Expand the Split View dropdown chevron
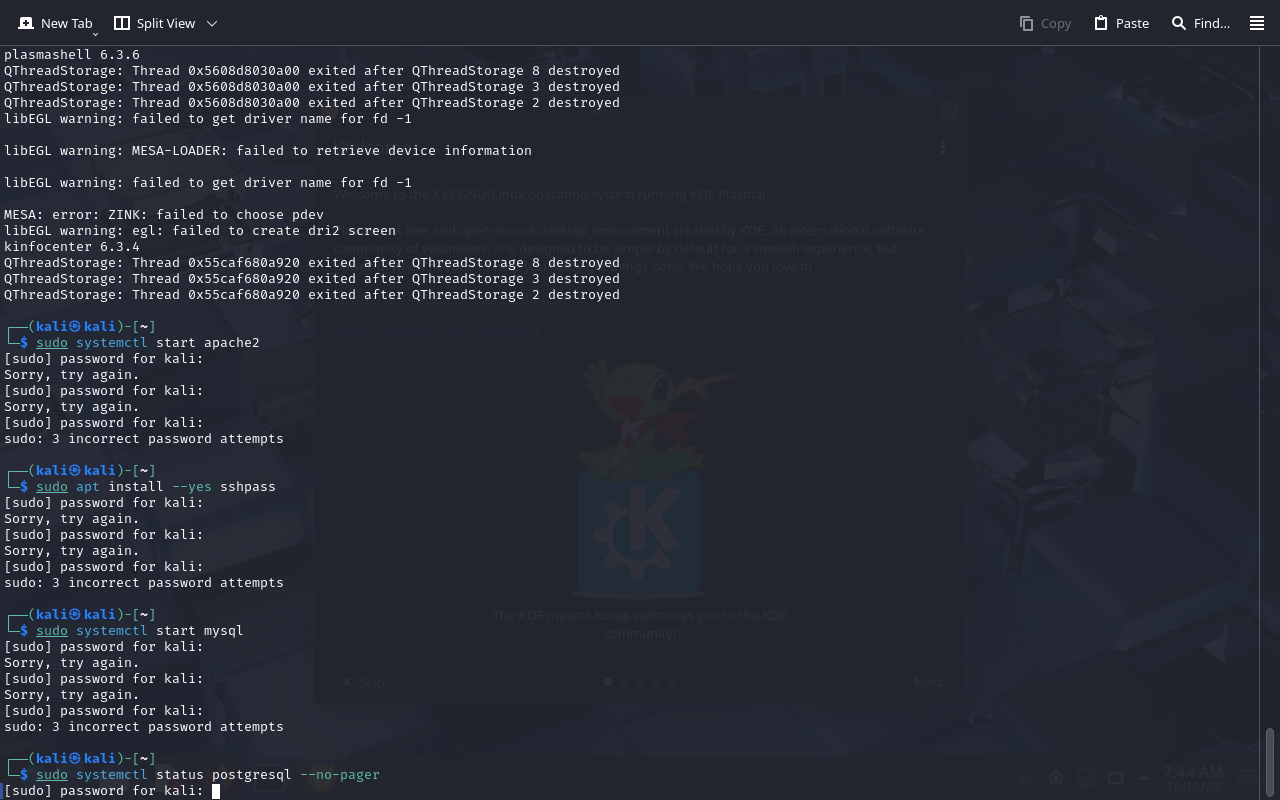 pyautogui.click(x=211, y=23)
